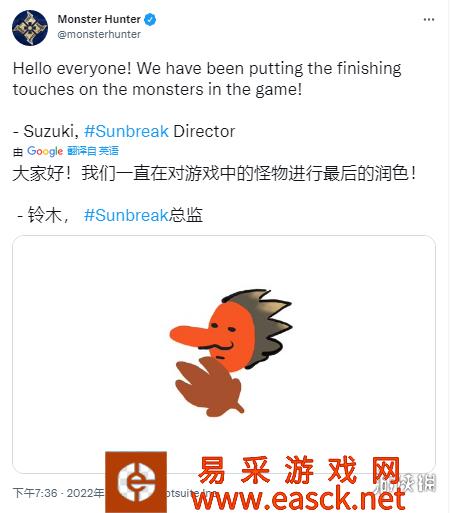This screenshot has width=451, height=513.
Task: Open the Monster Hunter profile avatar
Action: click(x=30, y=28)
